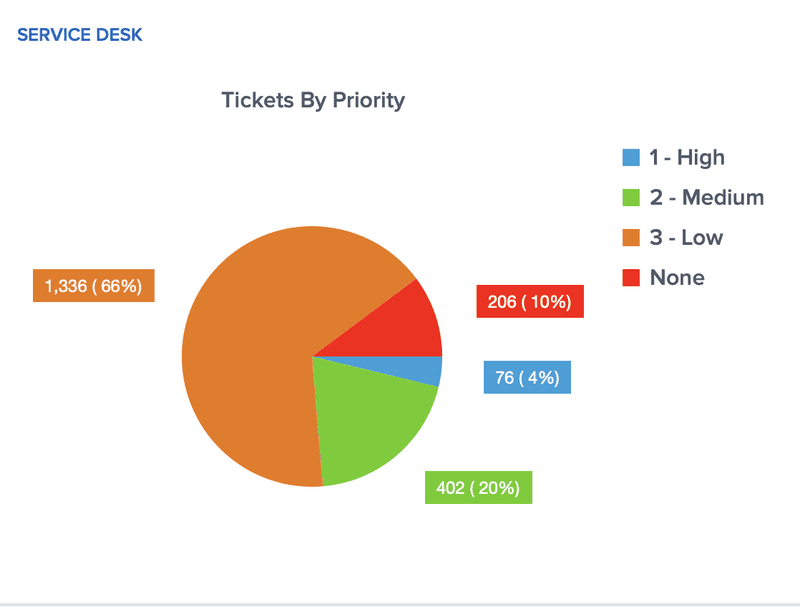Click the green 2 - Medium legend swatch
This screenshot has height=607, width=800.
point(631,197)
